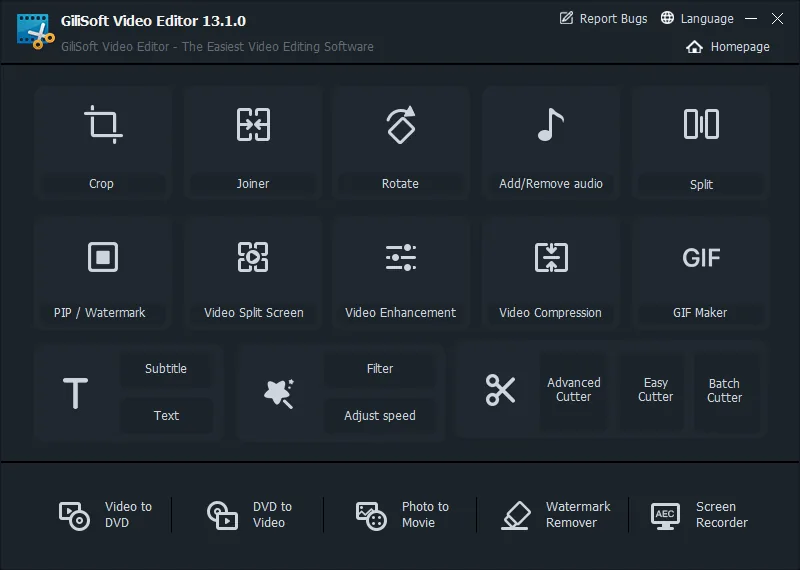
Task: Click the Screen Recorder text
Action: [x=721, y=514]
